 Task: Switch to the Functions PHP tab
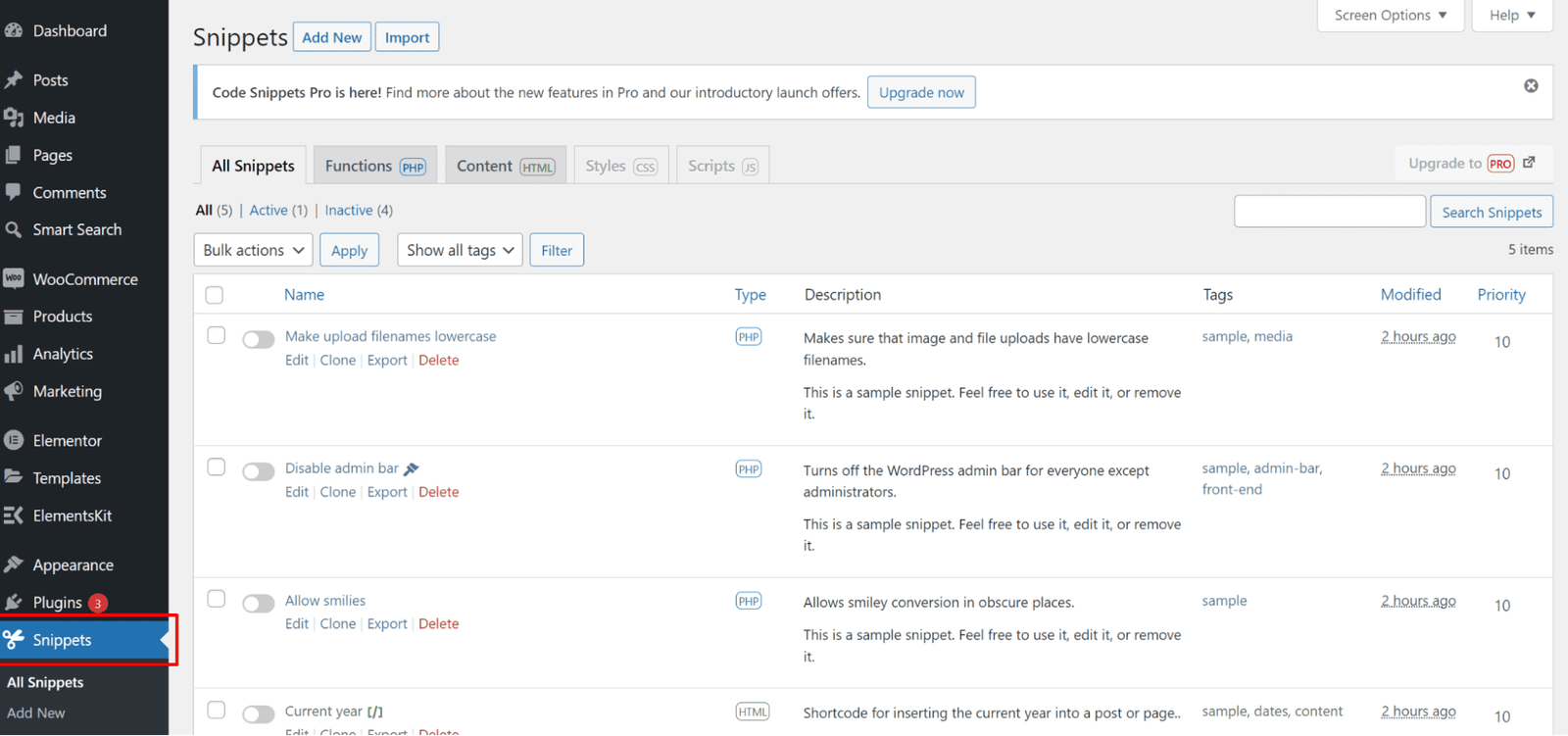(x=375, y=166)
